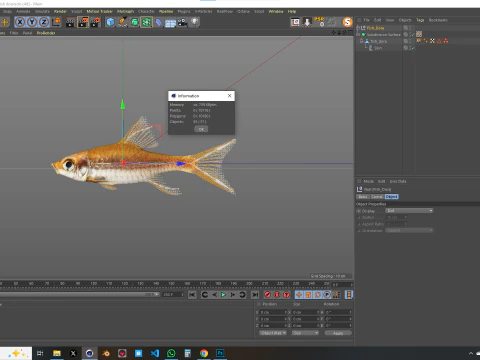Go to end of animation
Image resolution: width=480 pixels, height=360 pixels.
[x=255, y=295]
